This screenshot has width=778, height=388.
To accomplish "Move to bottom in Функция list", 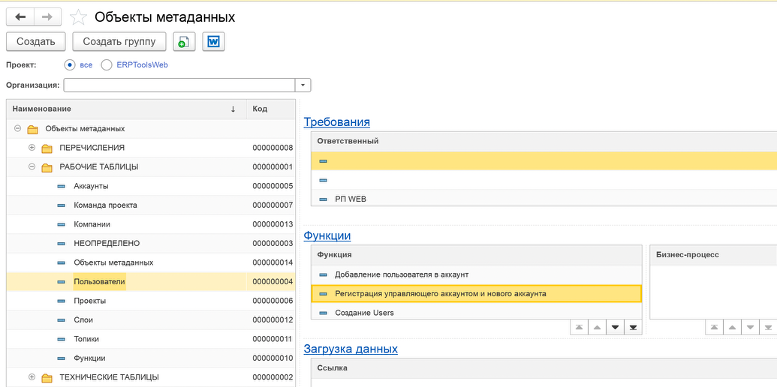I will [633, 327].
